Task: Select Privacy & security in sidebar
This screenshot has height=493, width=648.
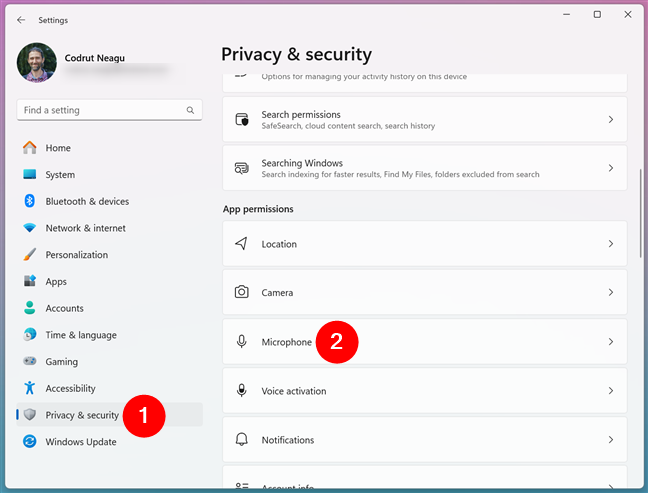Action: click(110, 414)
